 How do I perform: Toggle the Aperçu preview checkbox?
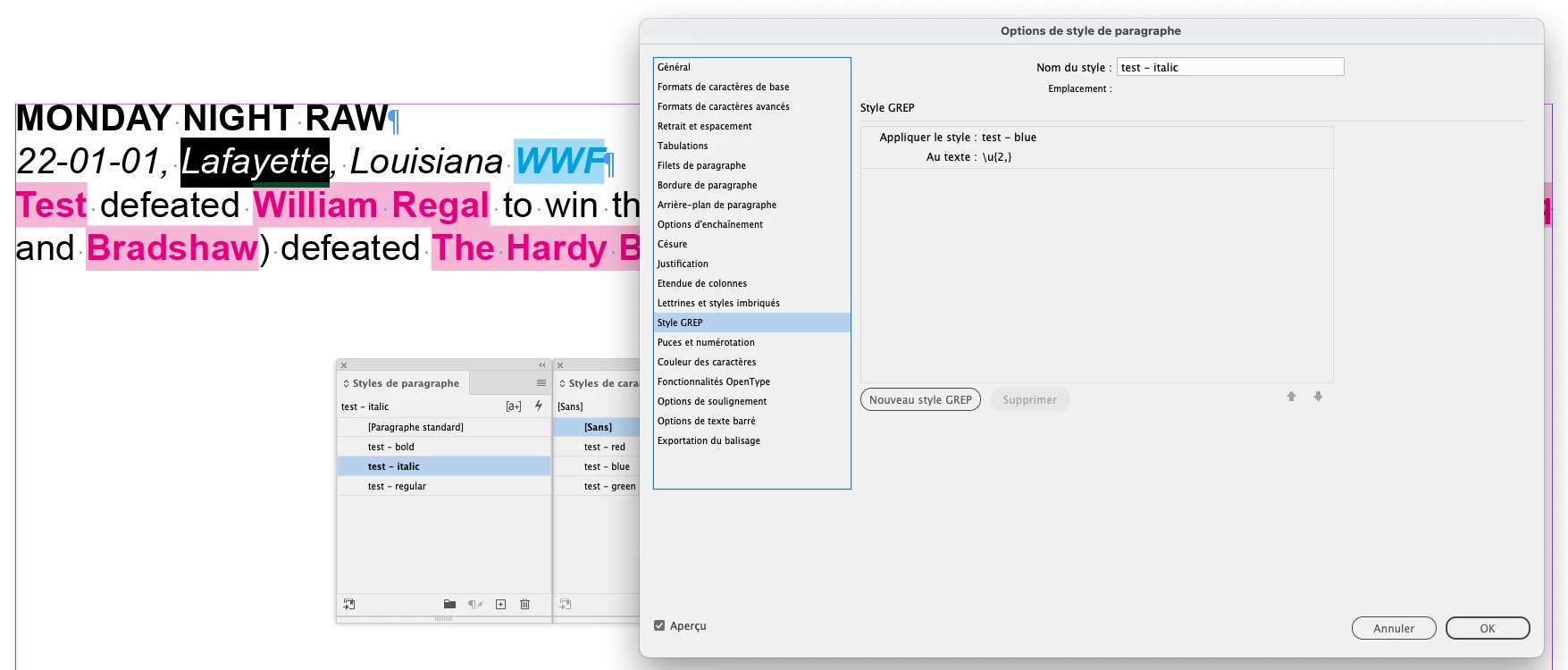tap(659, 625)
